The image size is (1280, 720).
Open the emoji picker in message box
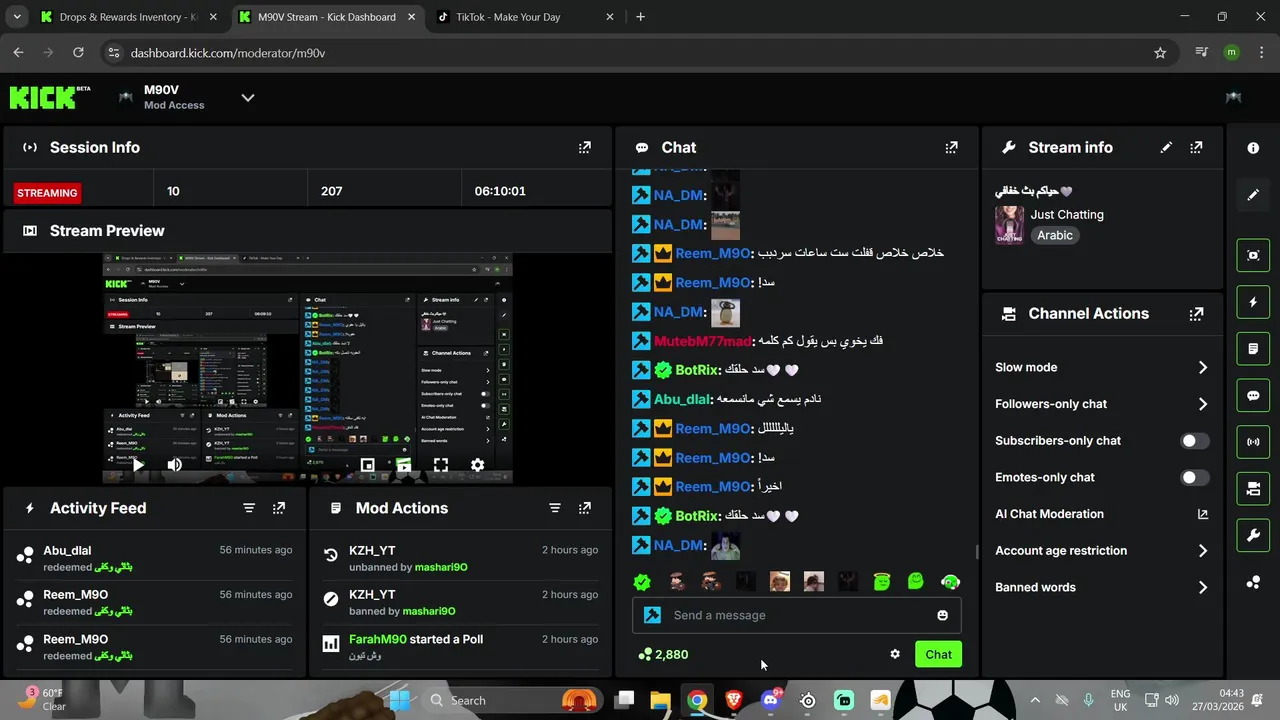942,615
